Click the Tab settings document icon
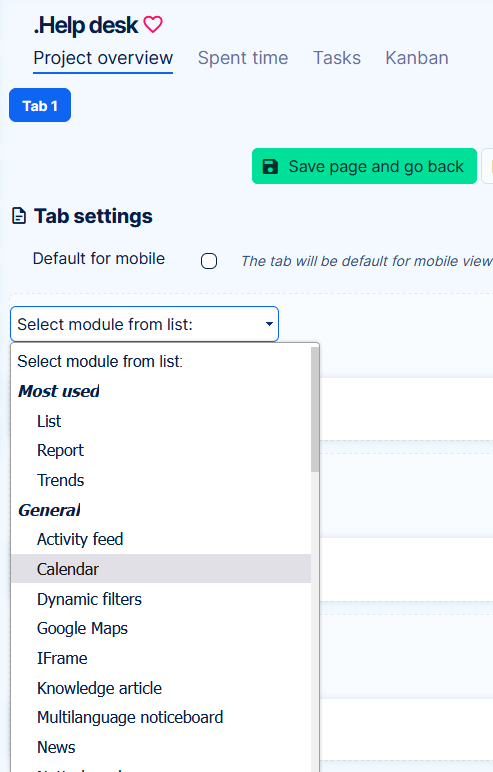493x772 pixels. [19, 216]
